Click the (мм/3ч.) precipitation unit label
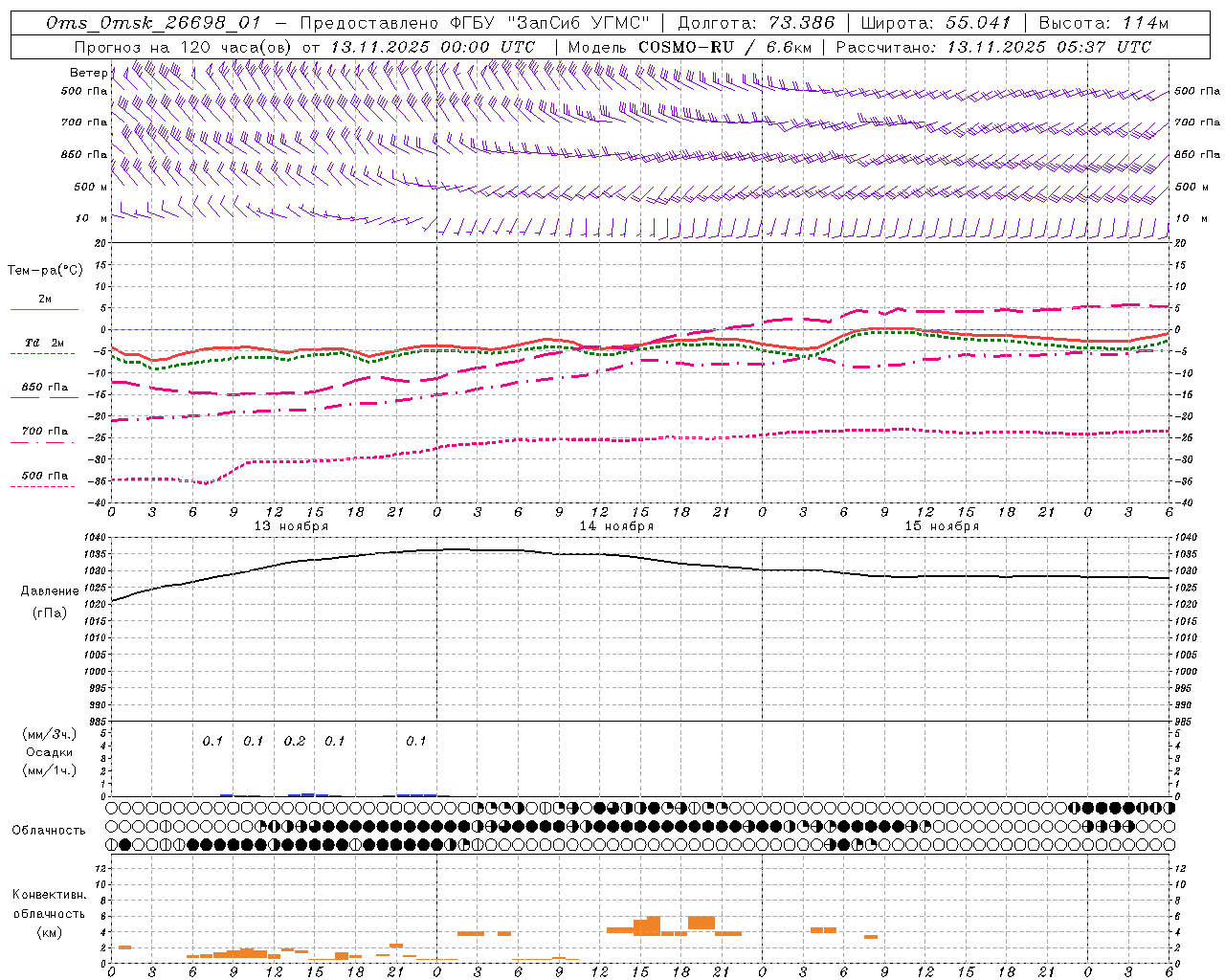This screenshot has height=980, width=1225. (x=50, y=734)
